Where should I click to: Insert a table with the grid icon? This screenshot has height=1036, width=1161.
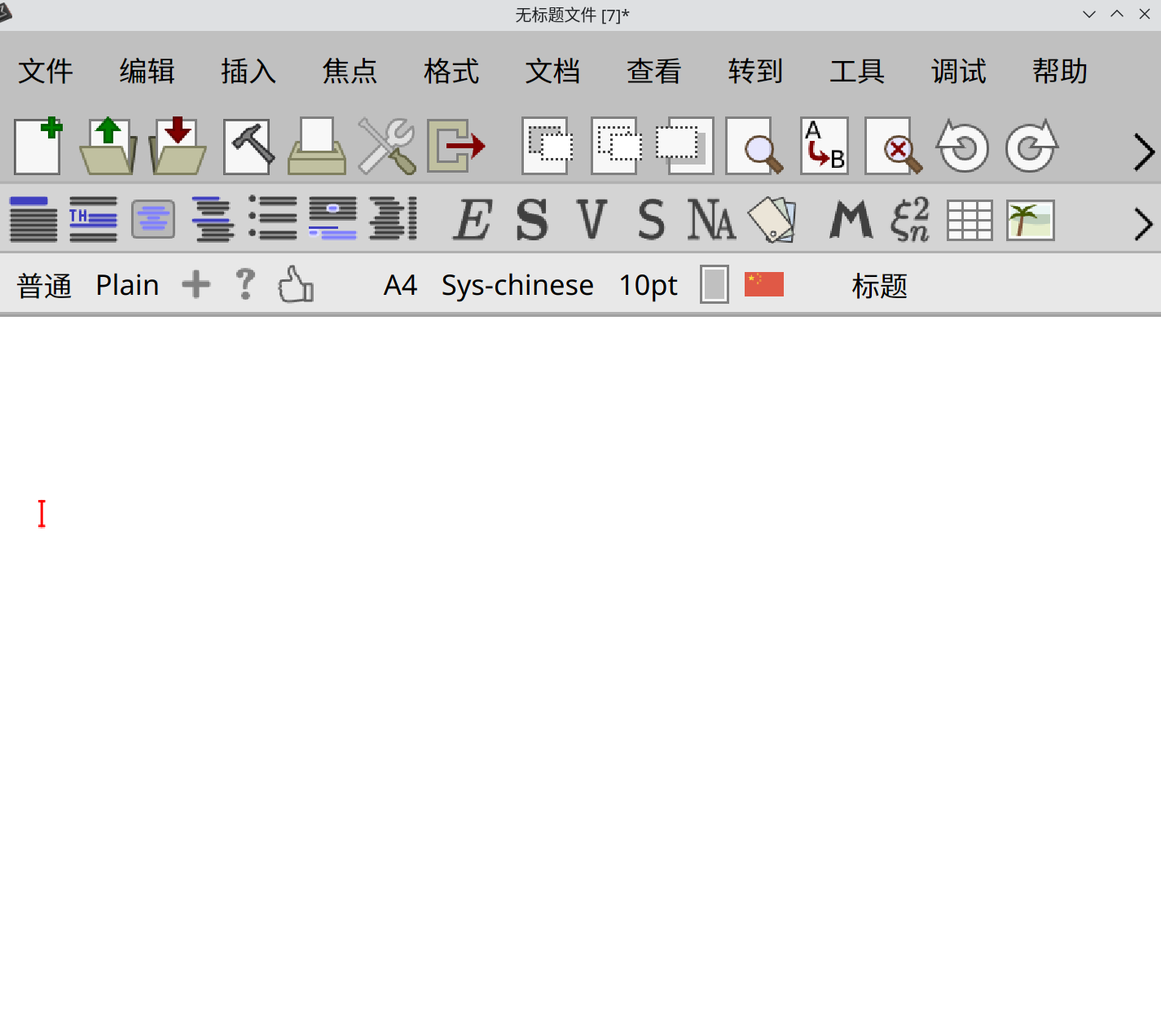click(968, 219)
